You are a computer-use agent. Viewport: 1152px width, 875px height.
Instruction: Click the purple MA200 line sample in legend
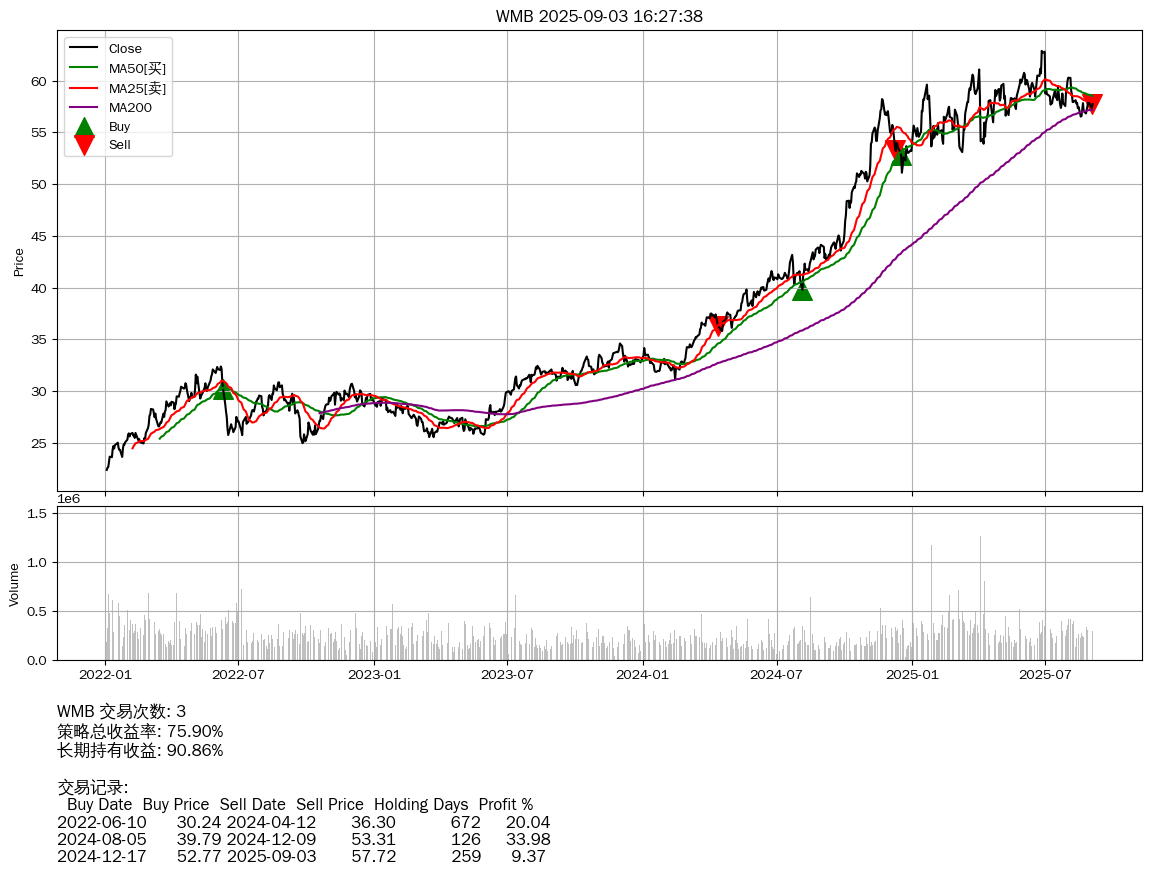pos(84,107)
